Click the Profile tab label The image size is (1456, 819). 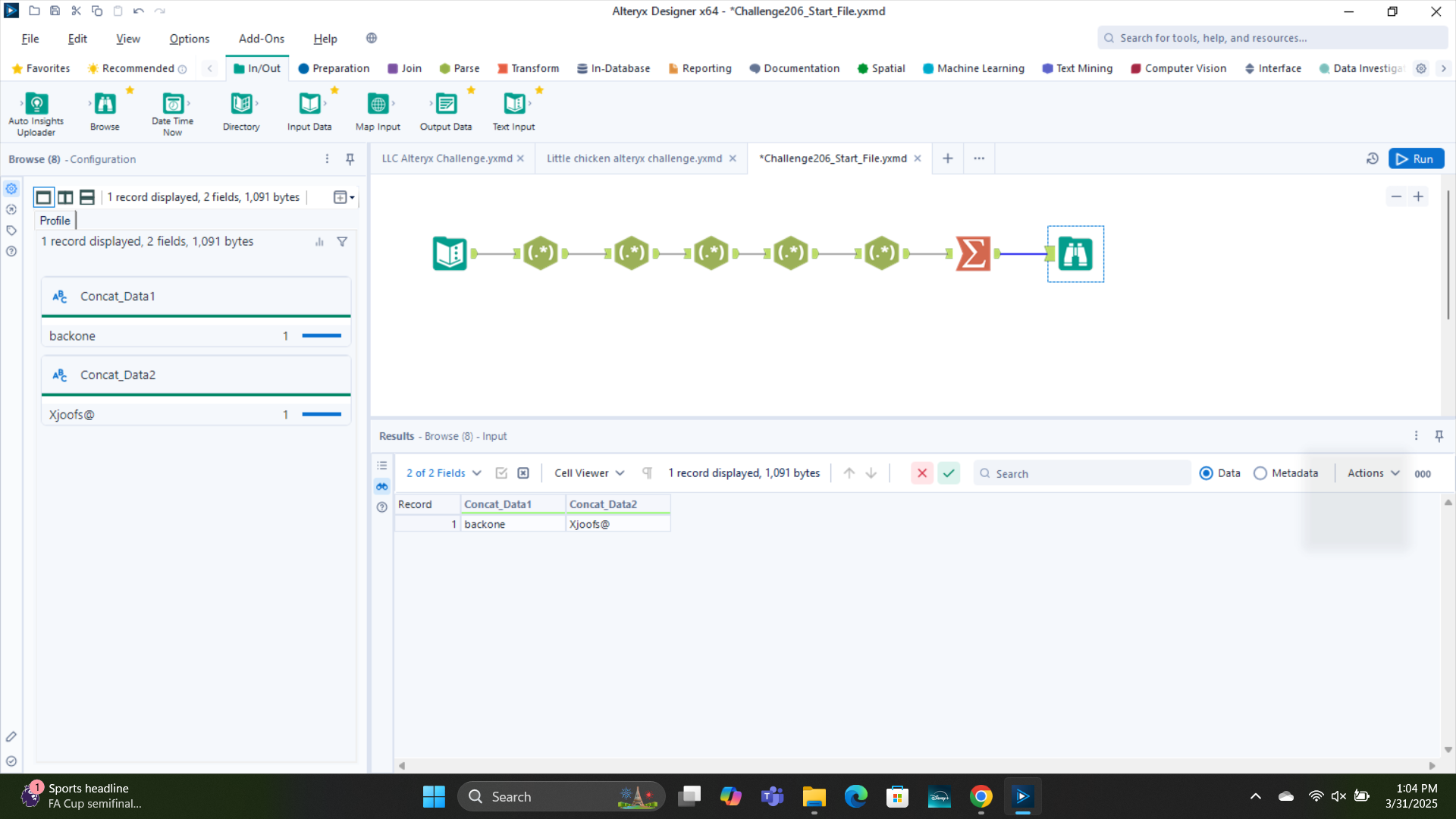tap(55, 220)
